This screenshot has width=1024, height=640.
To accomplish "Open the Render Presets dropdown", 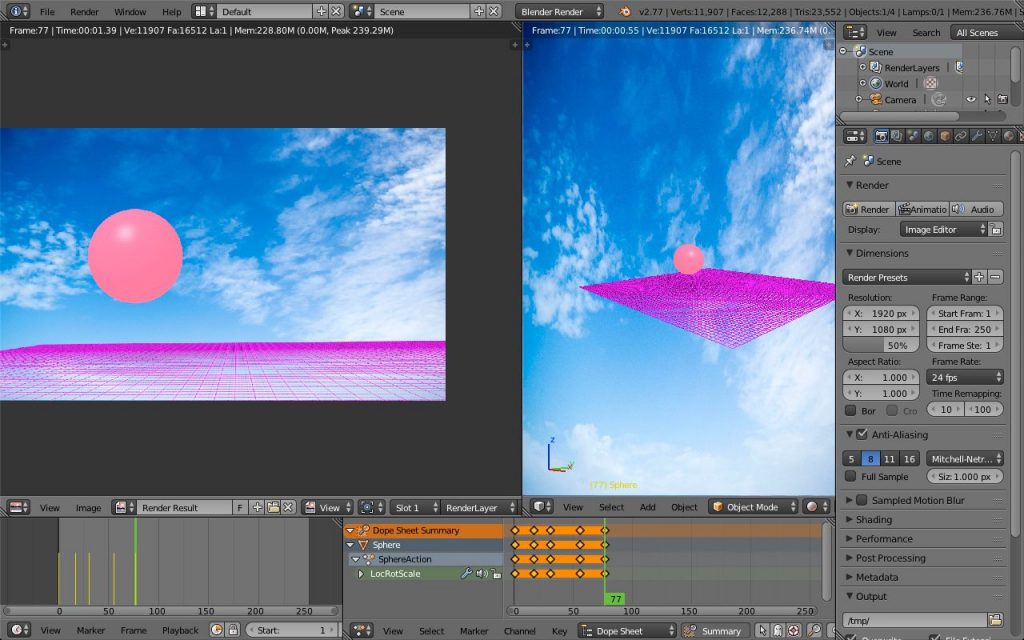I will point(905,276).
